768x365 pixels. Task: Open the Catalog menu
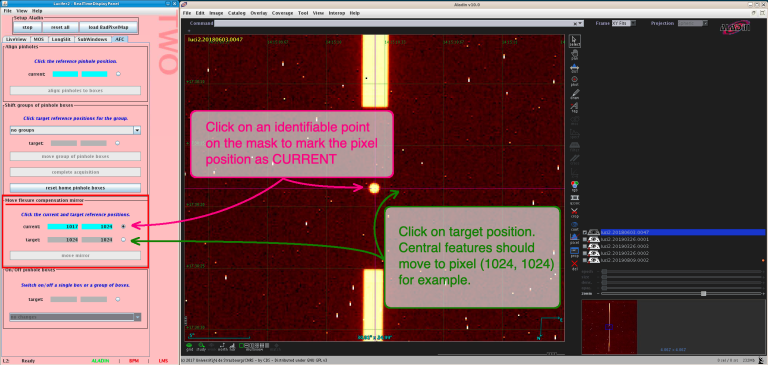tap(237, 13)
